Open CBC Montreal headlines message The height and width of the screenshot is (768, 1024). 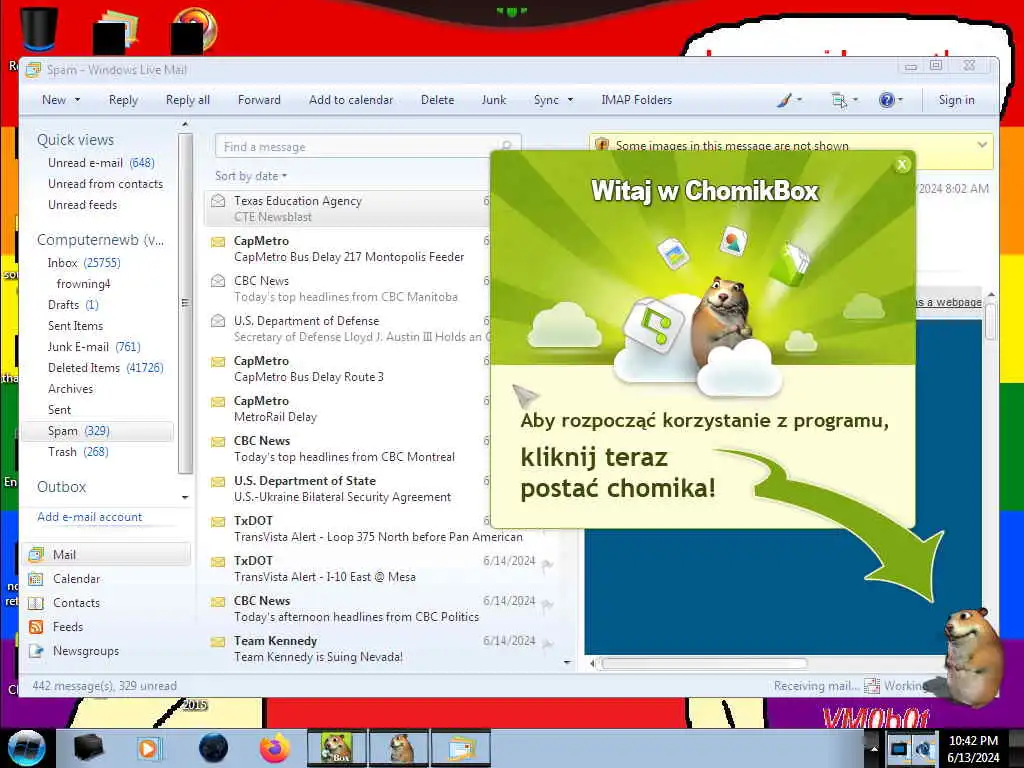(349, 449)
